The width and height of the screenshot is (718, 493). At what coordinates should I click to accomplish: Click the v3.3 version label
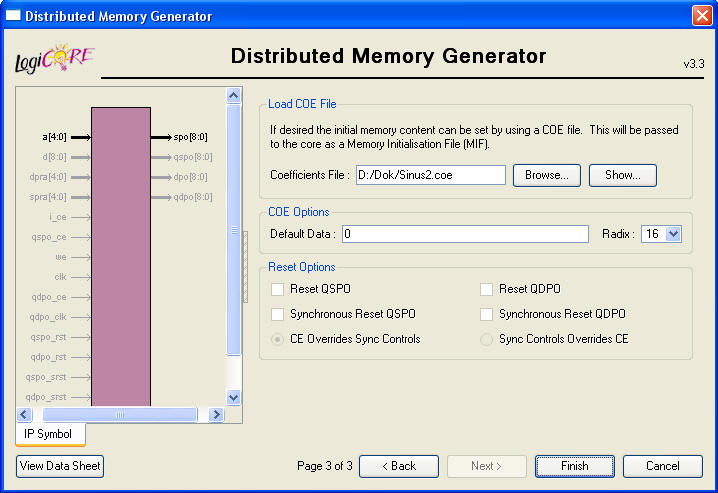click(x=694, y=64)
